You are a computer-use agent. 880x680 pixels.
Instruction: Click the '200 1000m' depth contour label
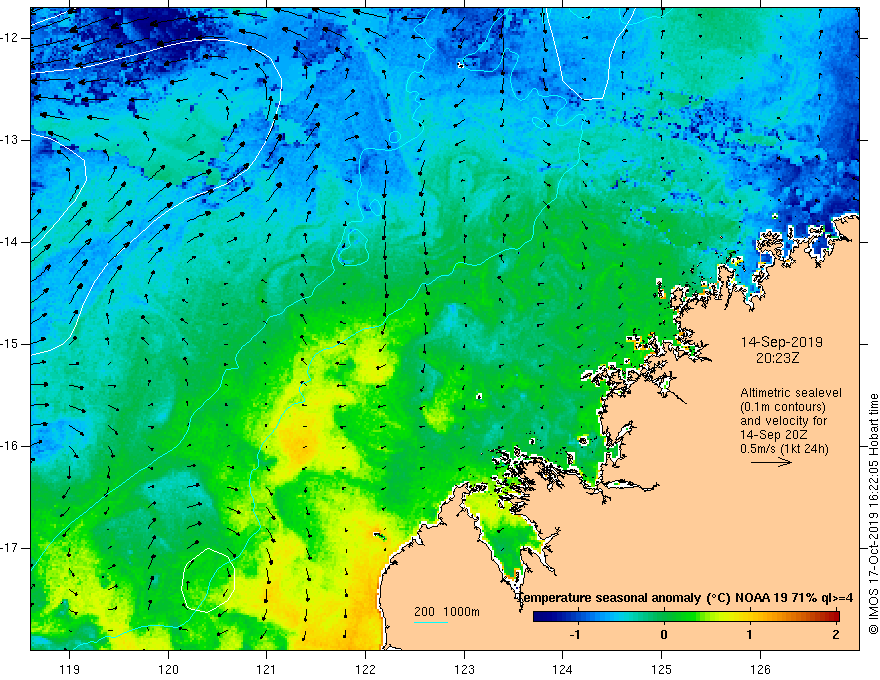pyautogui.click(x=447, y=612)
